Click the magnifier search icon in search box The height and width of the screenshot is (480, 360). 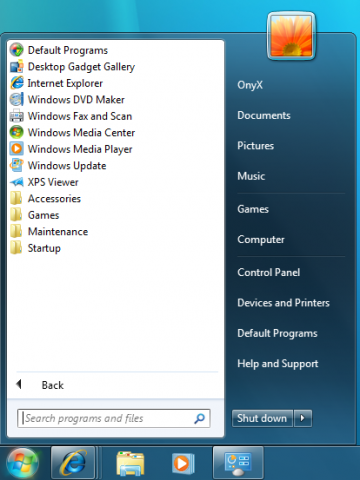pyautogui.click(x=199, y=418)
